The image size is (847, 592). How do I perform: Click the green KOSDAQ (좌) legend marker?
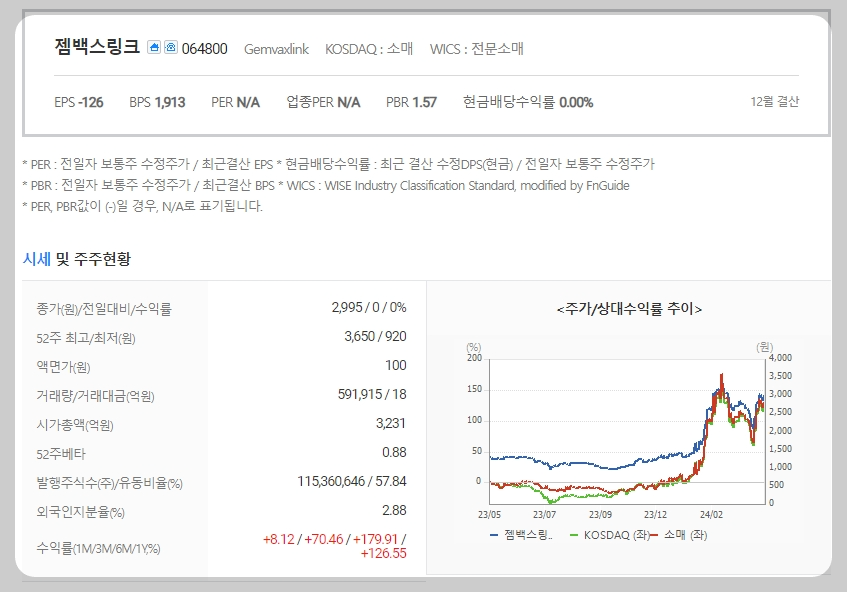(574, 535)
